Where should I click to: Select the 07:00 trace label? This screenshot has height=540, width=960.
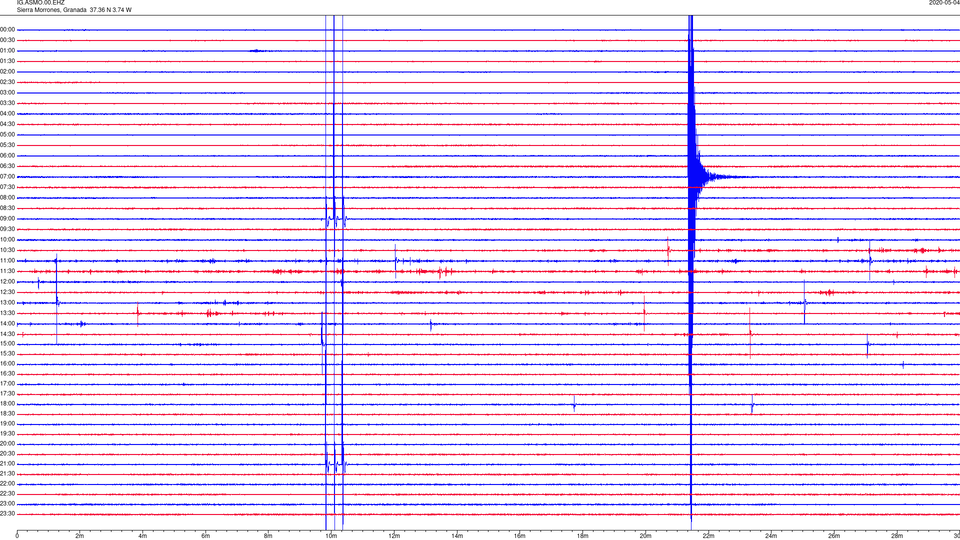(x=7, y=177)
